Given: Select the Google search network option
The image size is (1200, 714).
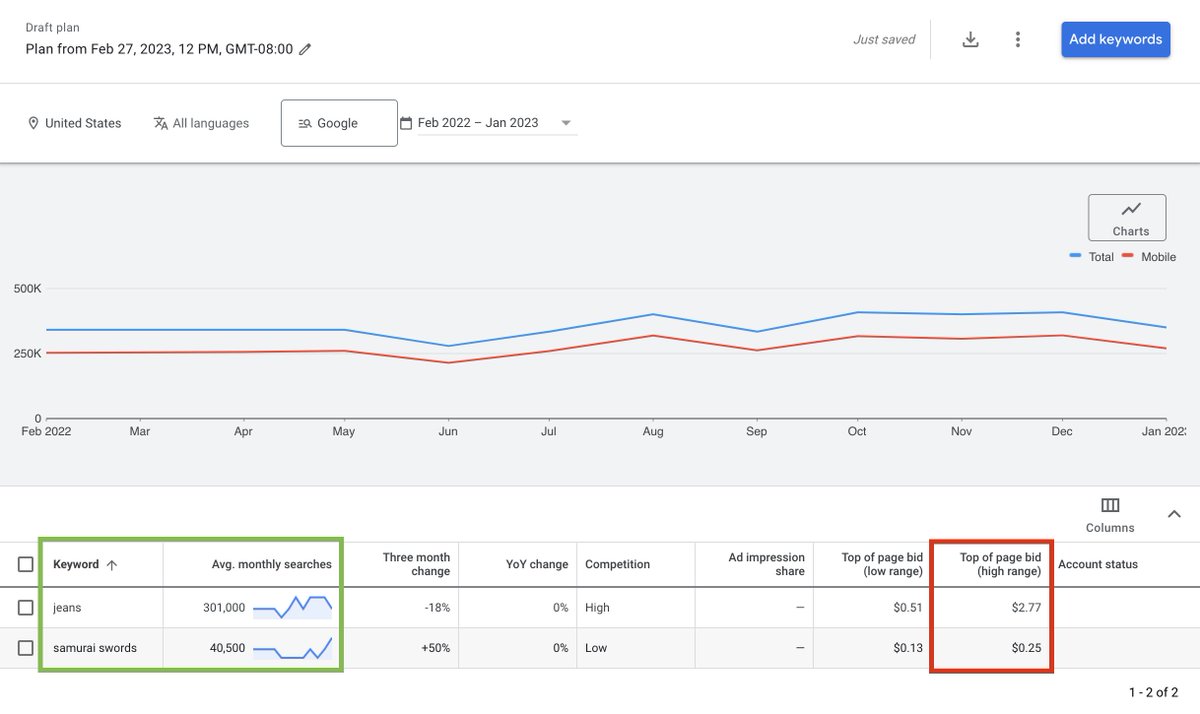Looking at the screenshot, I should point(339,123).
